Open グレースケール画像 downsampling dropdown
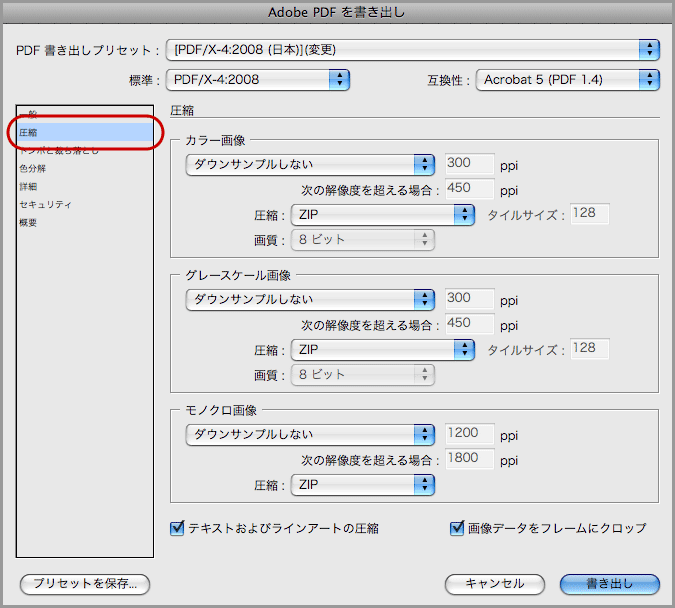Image resolution: width=675 pixels, height=608 pixels. pos(310,299)
